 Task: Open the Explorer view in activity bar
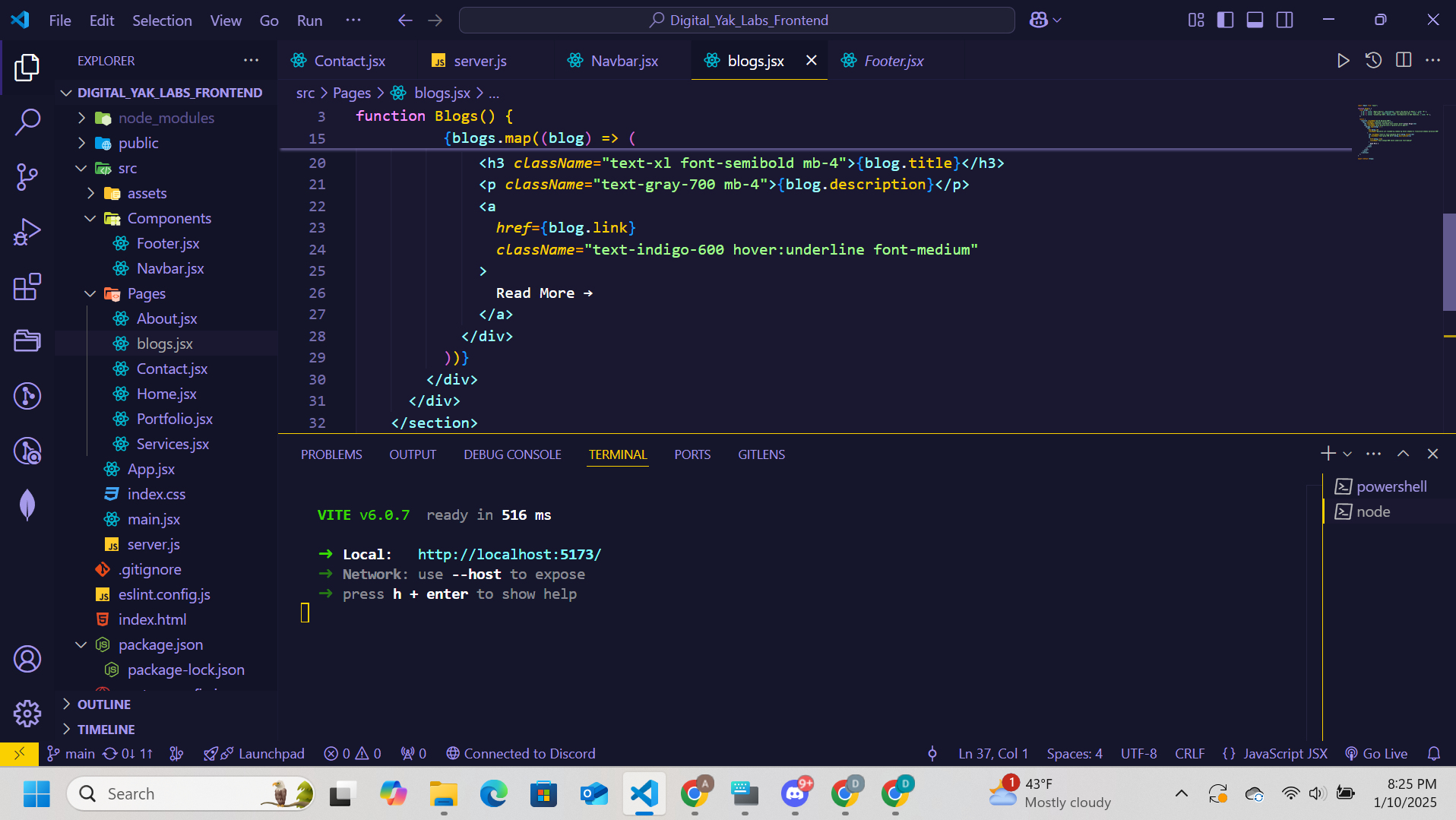pos(27,68)
